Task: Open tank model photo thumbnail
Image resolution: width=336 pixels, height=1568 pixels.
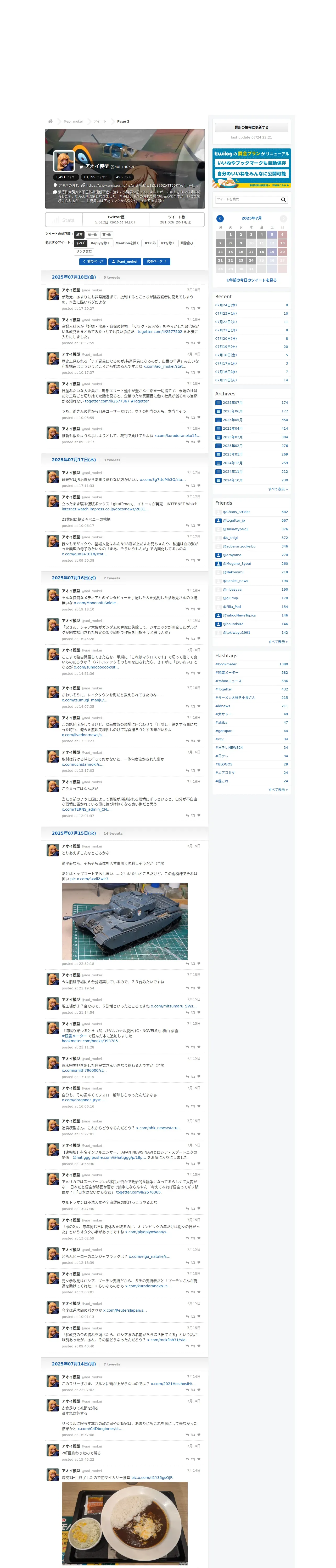Action: pyautogui.click(x=124, y=921)
